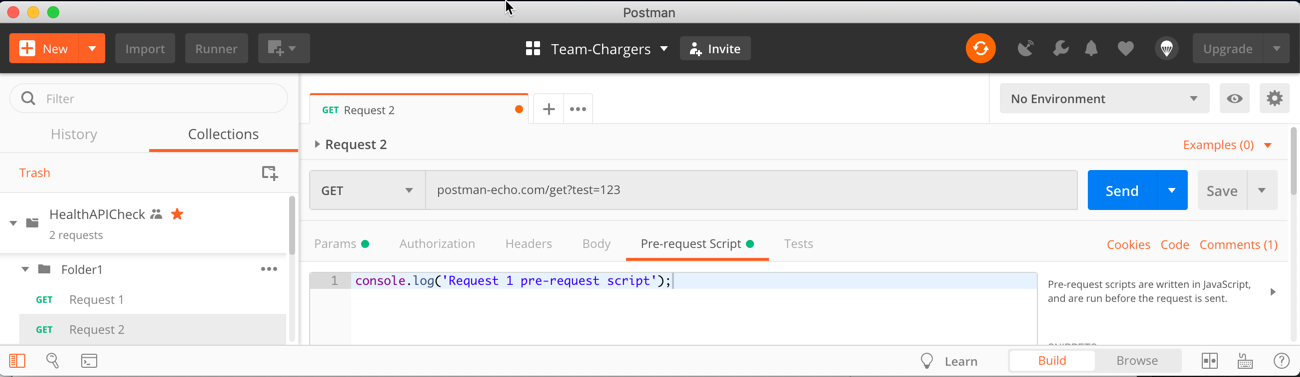Switch to the Headers tab

[528, 243]
